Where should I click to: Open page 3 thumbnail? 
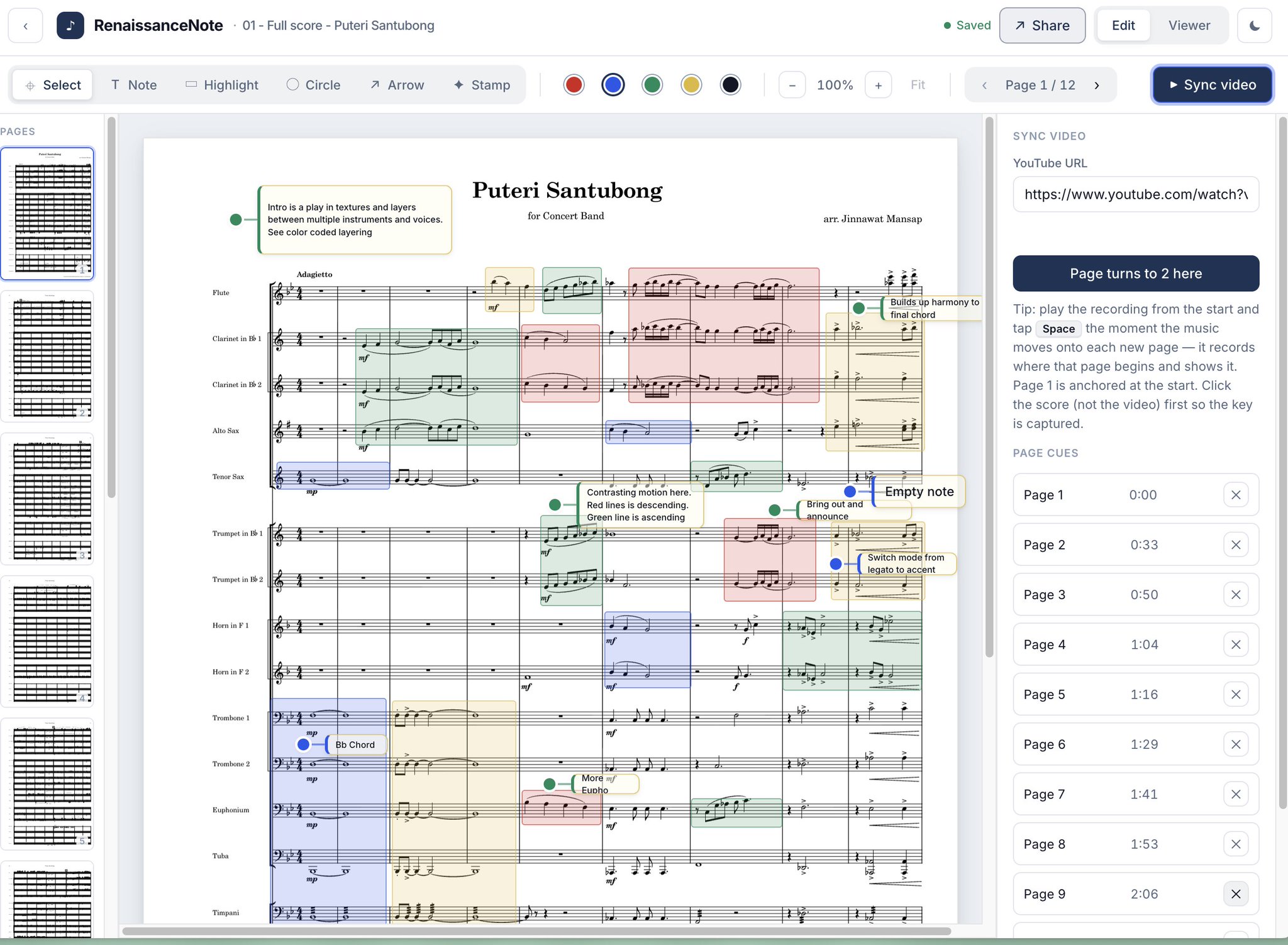tap(48, 499)
